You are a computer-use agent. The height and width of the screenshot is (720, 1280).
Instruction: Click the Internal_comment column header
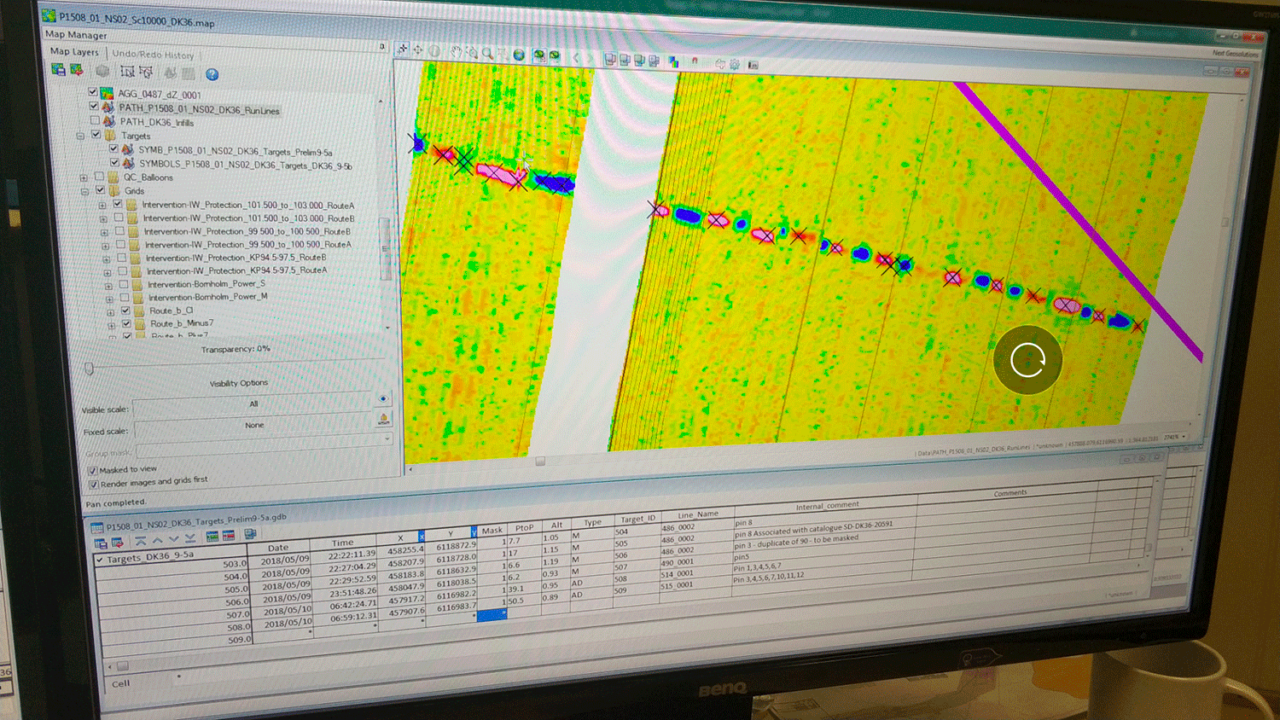pyautogui.click(x=827, y=504)
